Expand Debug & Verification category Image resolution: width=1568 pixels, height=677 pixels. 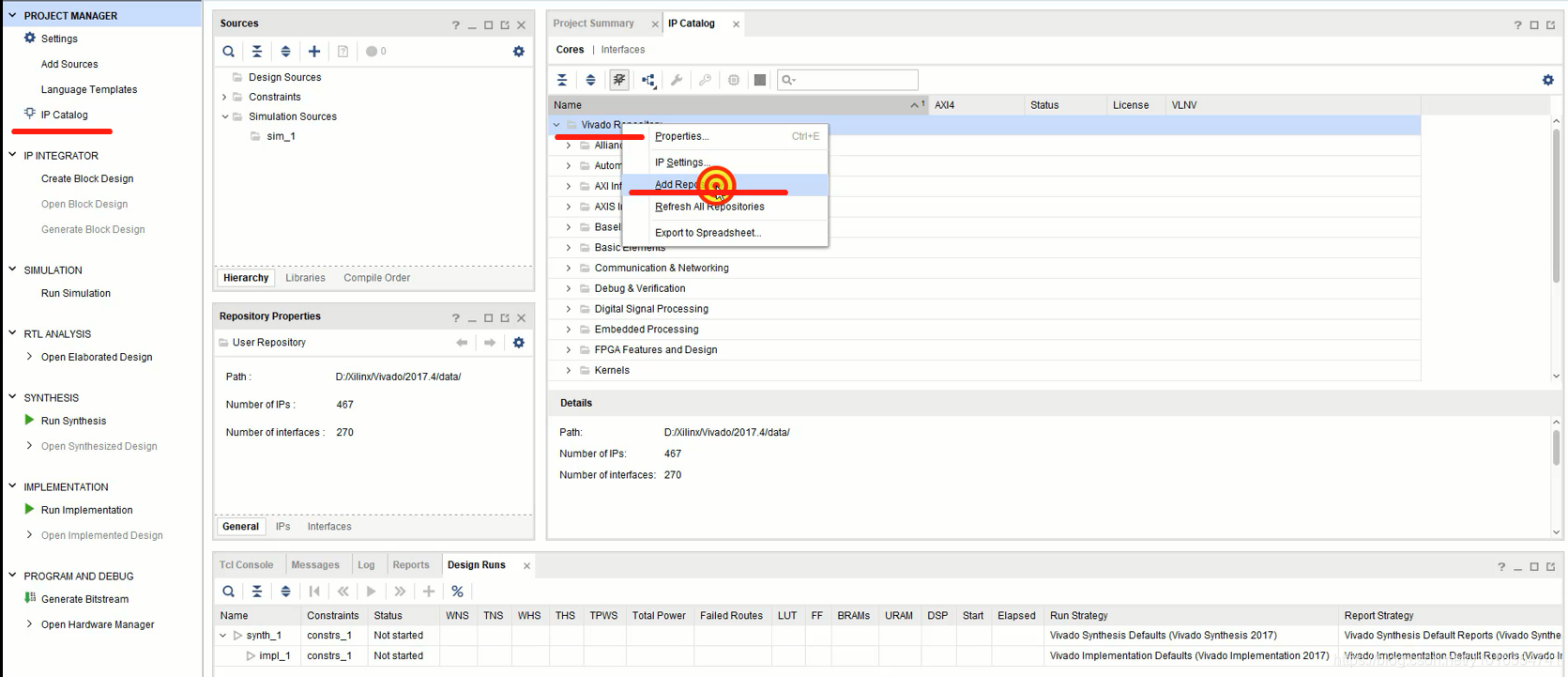point(568,288)
